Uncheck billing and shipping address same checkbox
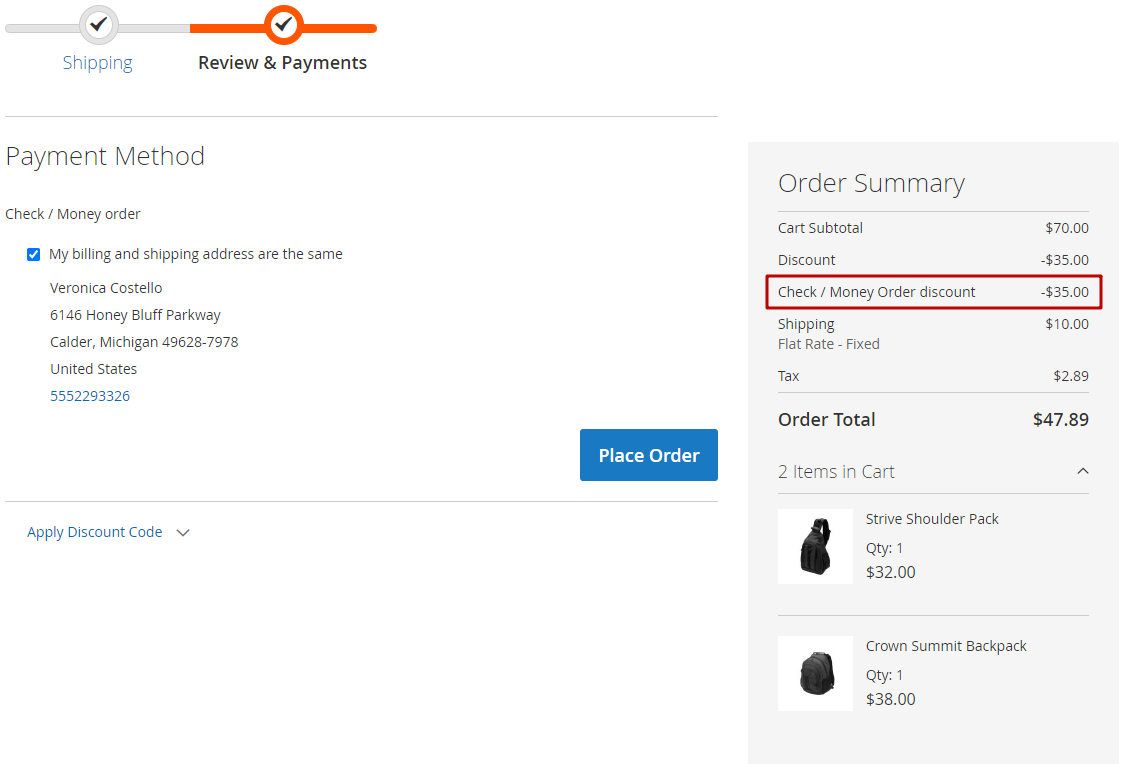This screenshot has width=1126, height=770. click(x=34, y=255)
